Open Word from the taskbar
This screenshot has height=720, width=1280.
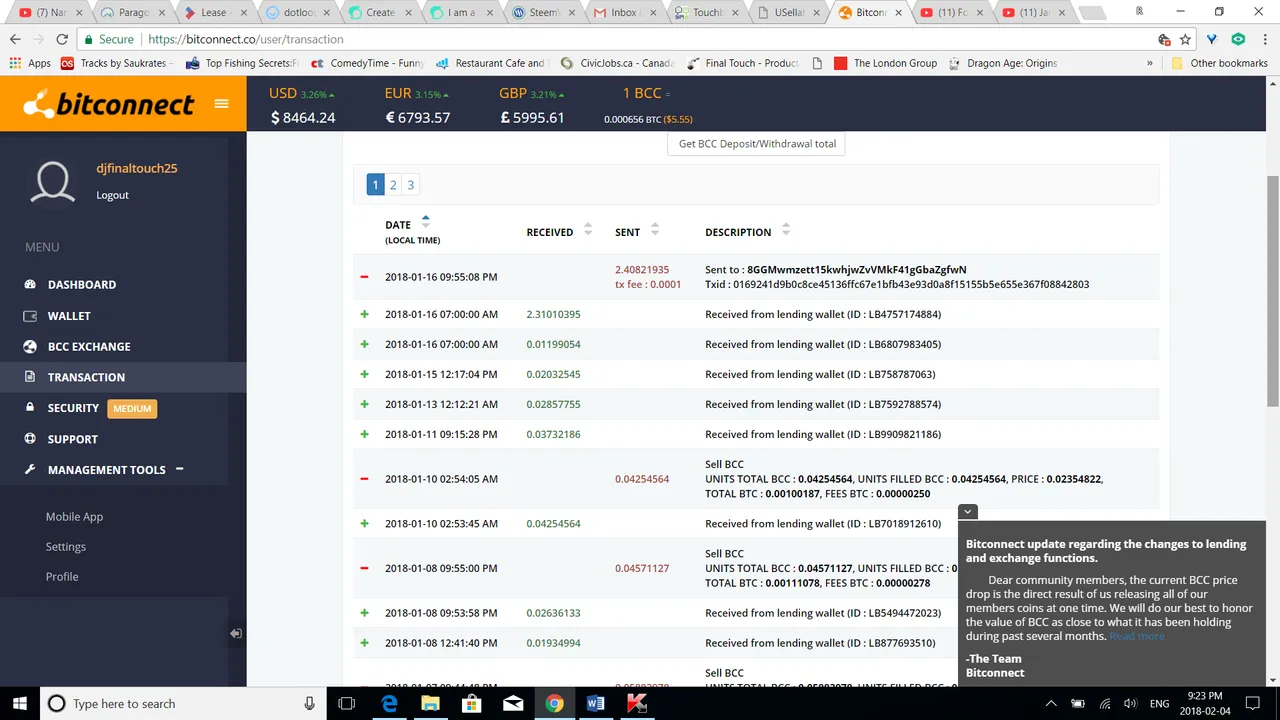point(595,703)
